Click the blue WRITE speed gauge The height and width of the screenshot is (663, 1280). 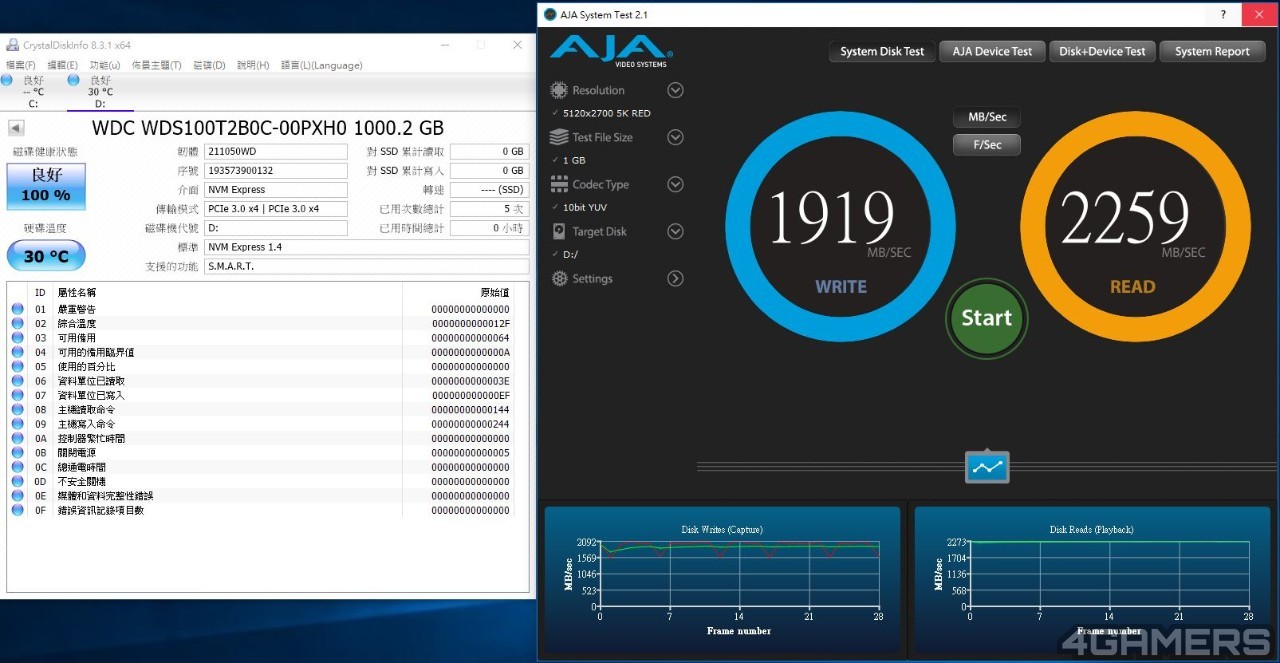(x=840, y=227)
